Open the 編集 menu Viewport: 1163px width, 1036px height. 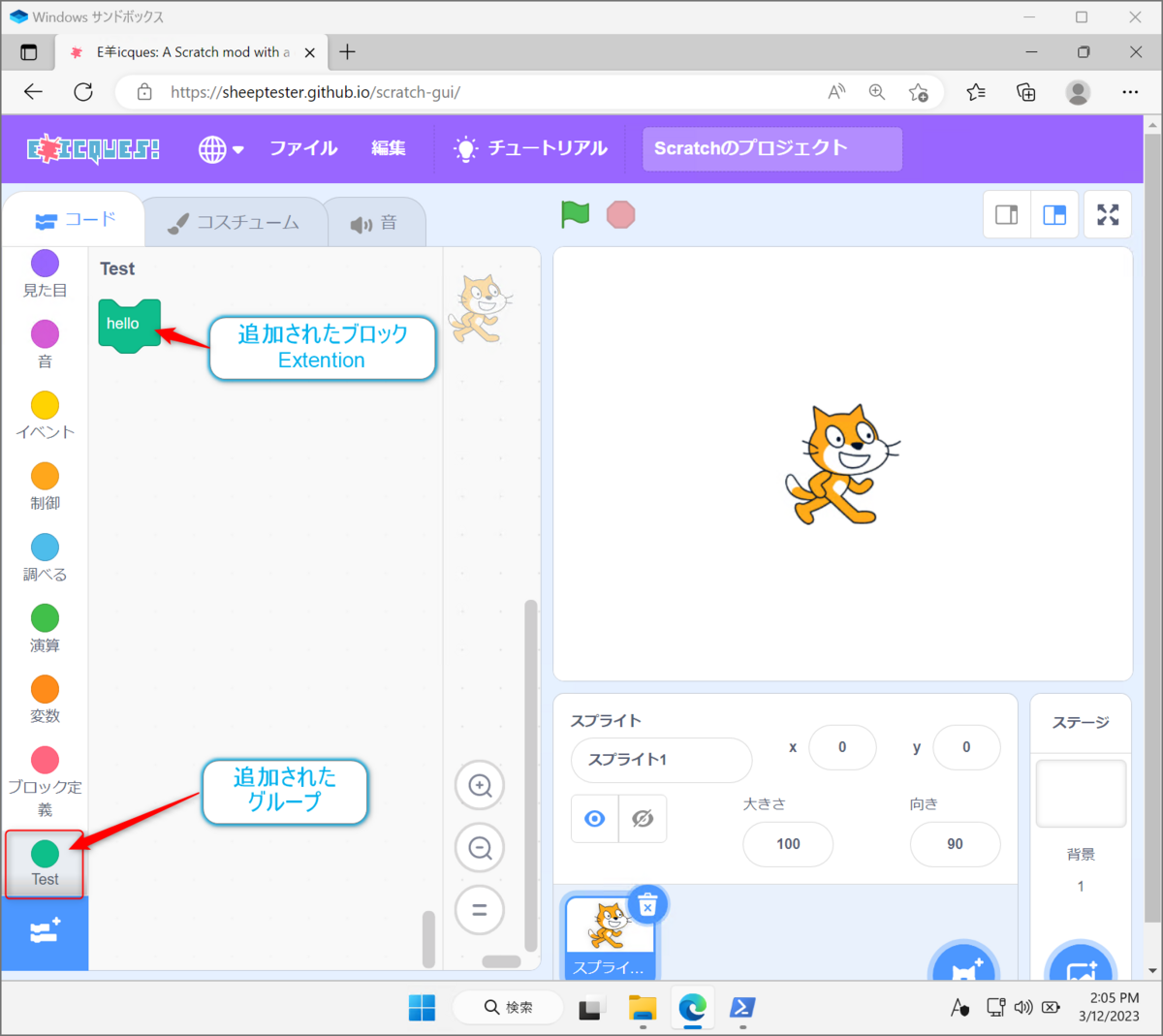(389, 148)
